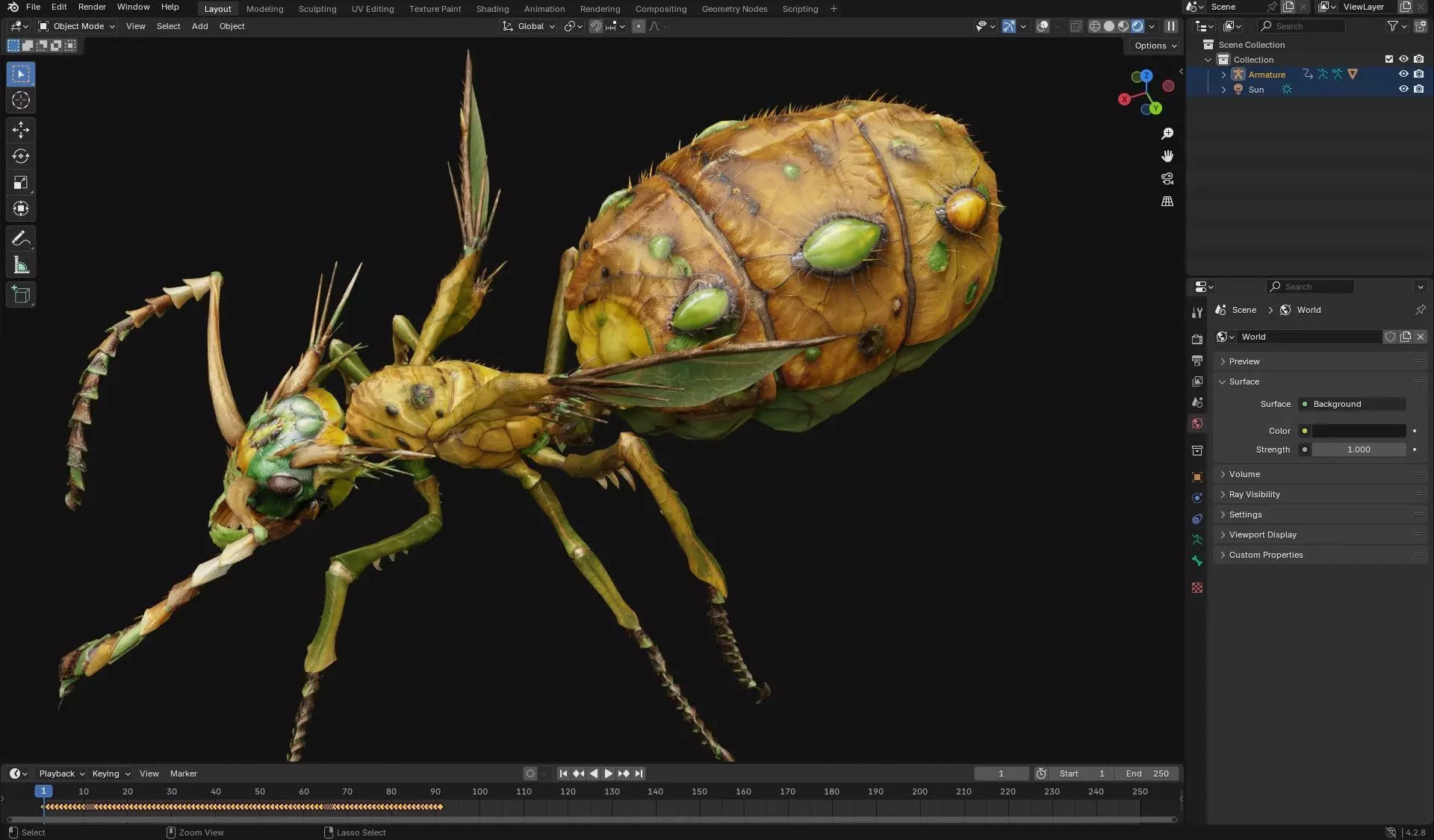The width and height of the screenshot is (1434, 840).
Task: Open the Render menu
Action: [92, 7]
